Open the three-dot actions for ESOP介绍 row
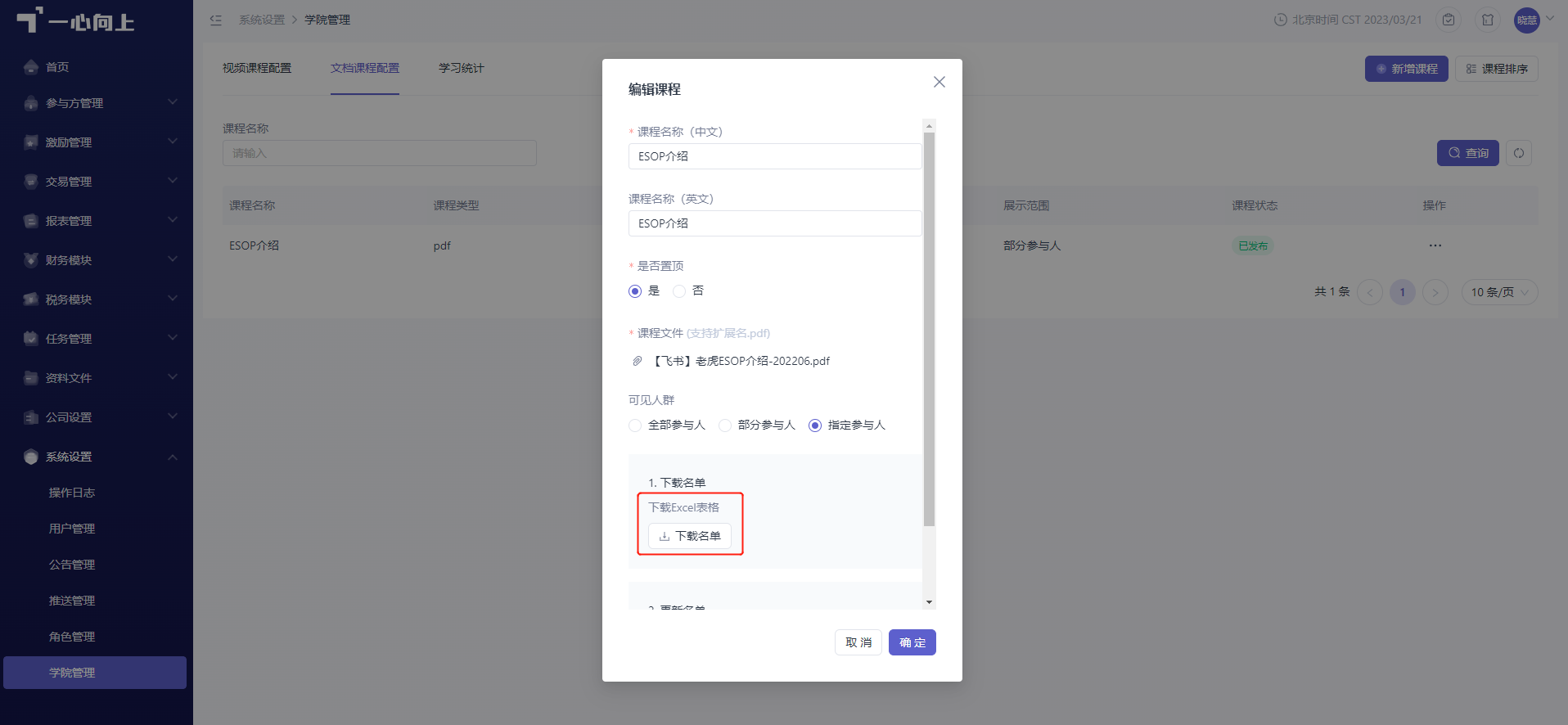Image resolution: width=1568 pixels, height=725 pixels. tap(1435, 245)
